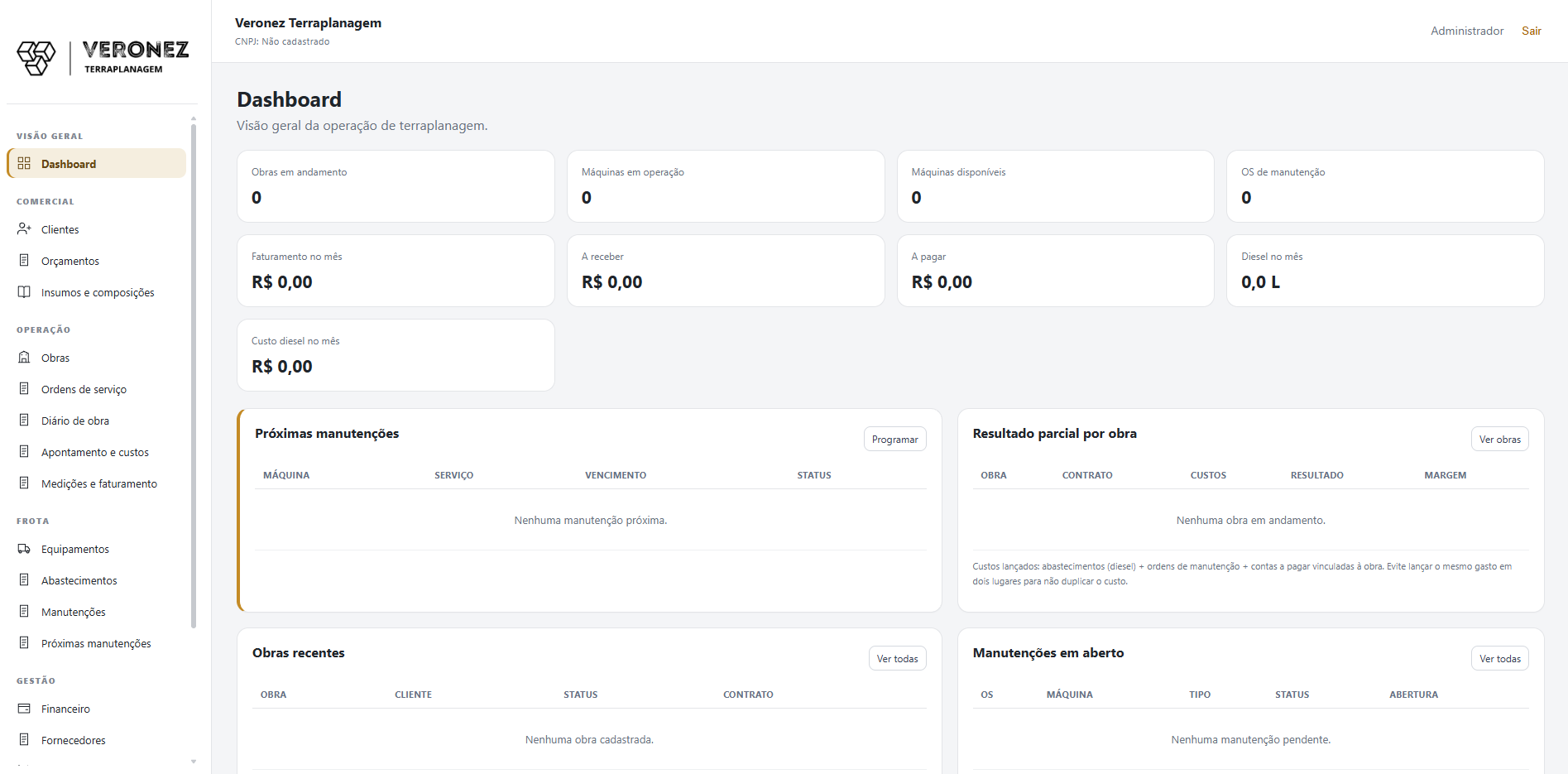
Task: Select the A pagar card
Action: 1056,271
